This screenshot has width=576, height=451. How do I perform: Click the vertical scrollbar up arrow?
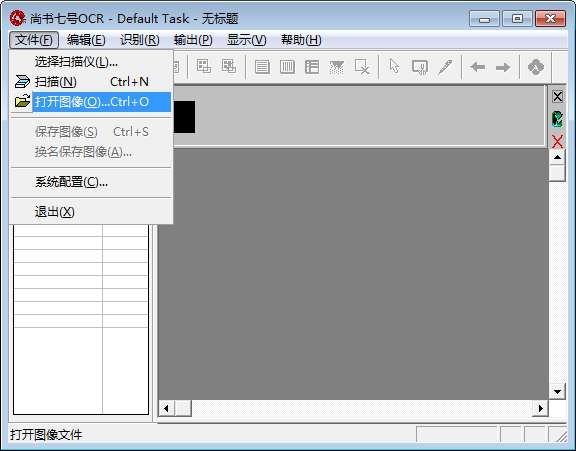[x=557, y=158]
